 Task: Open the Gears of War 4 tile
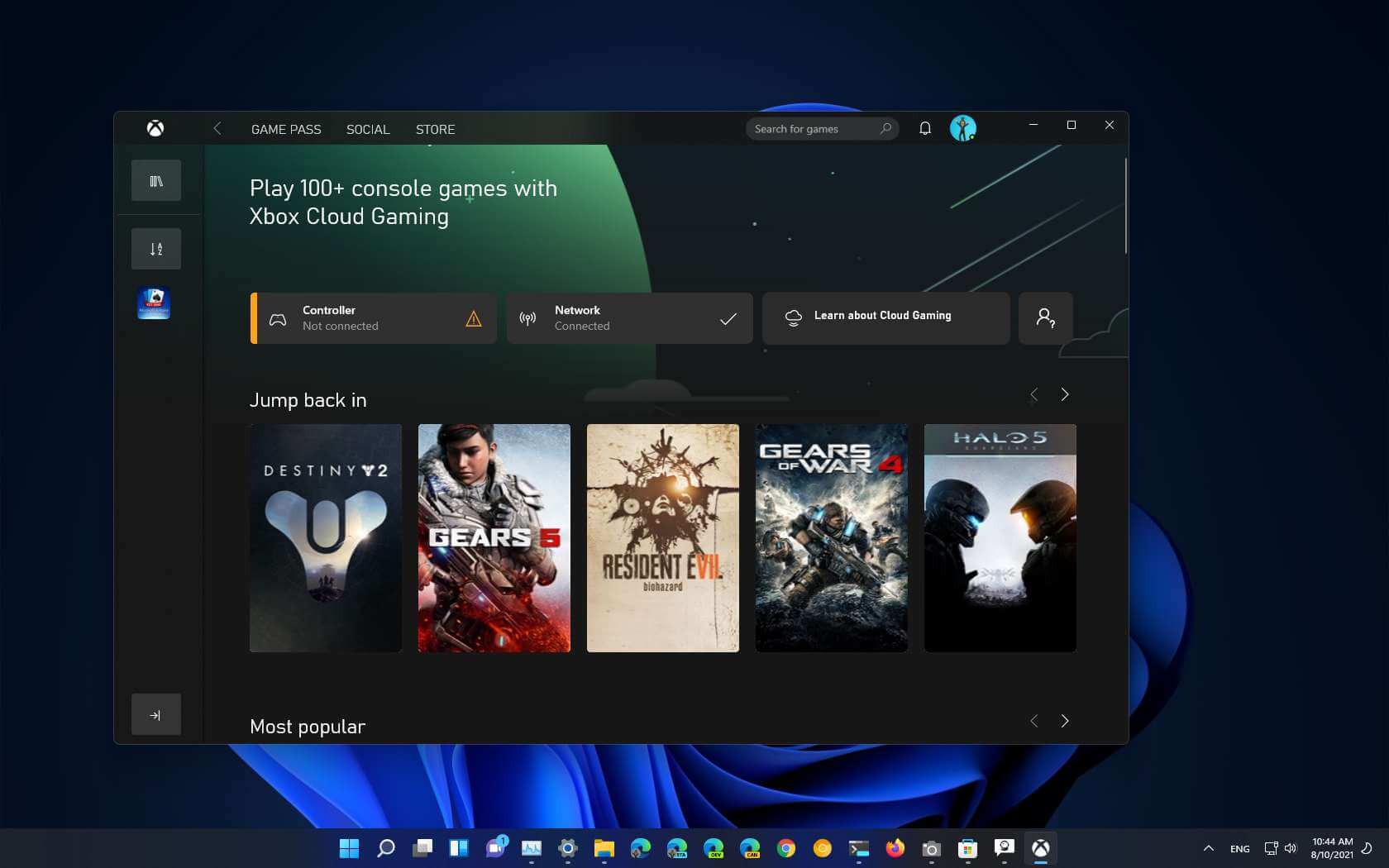[832, 538]
